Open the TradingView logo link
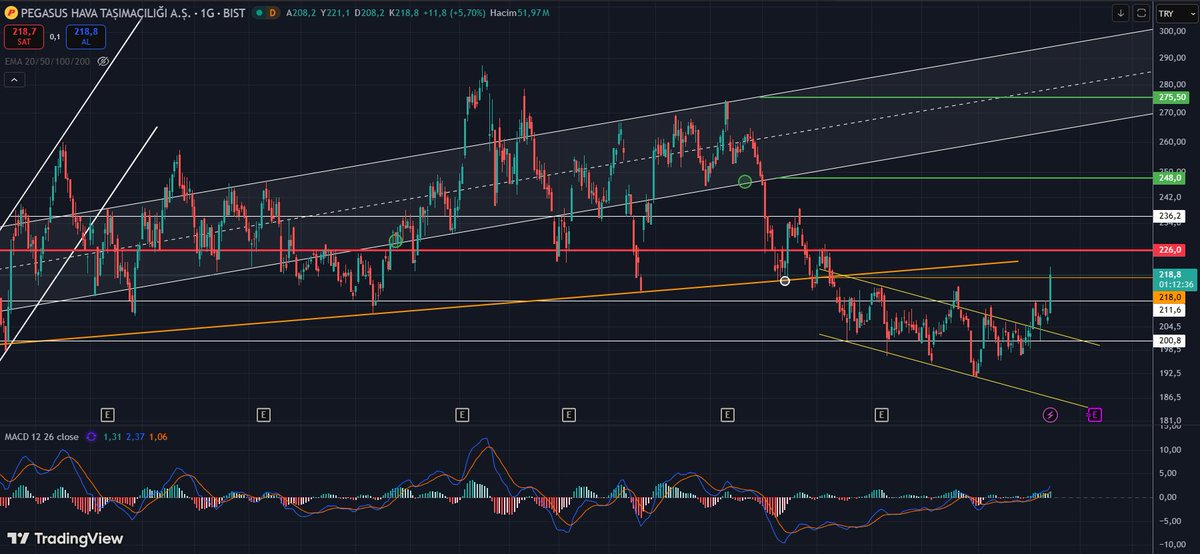 (x=64, y=538)
